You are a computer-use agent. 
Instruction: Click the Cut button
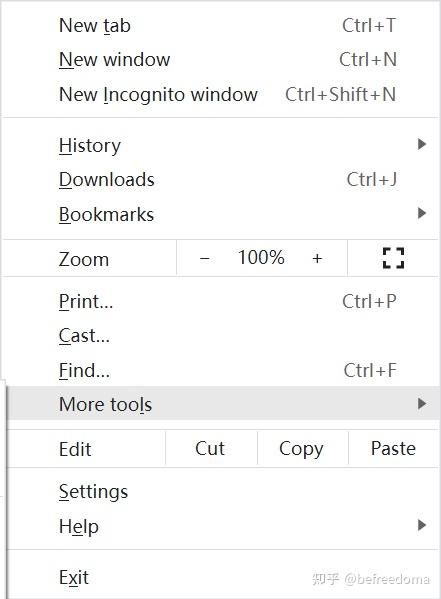(x=211, y=448)
